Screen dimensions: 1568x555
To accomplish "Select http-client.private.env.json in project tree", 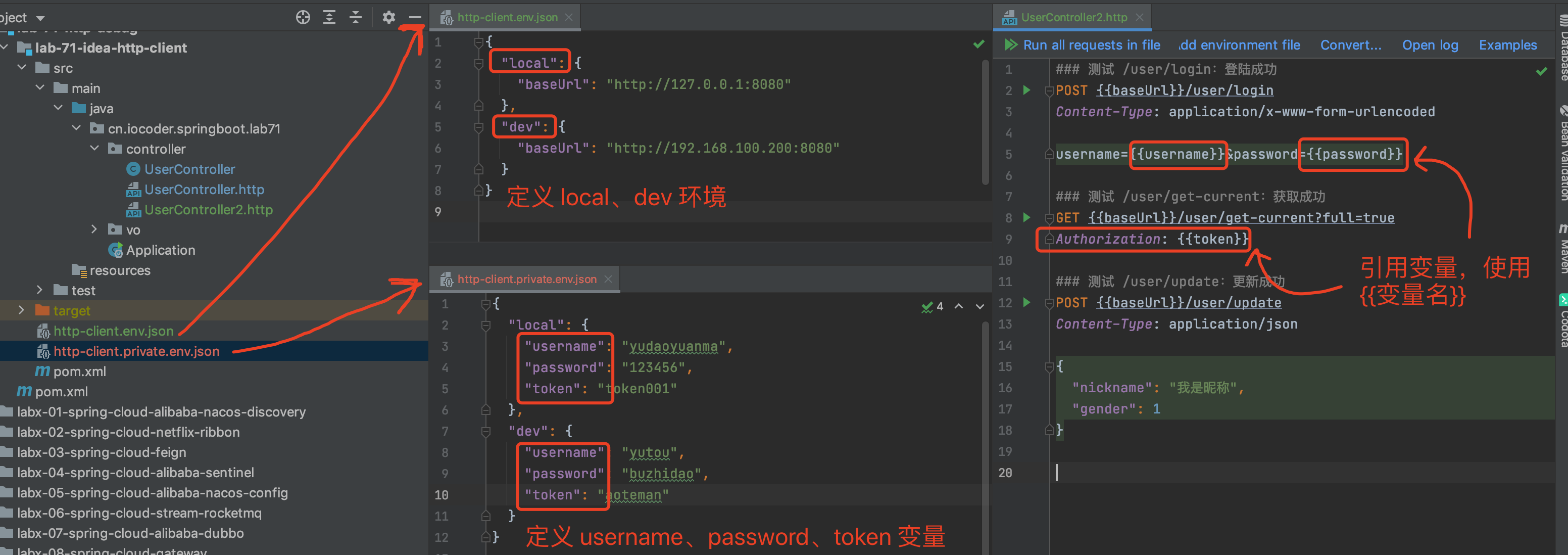I will pyautogui.click(x=136, y=351).
